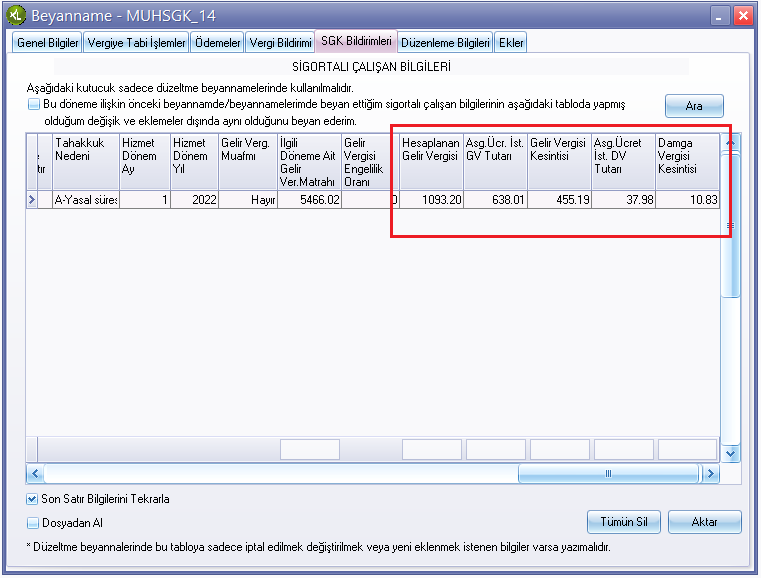Enable 'Bu döneme ilişkin önceki beyanname' checkbox

pyautogui.click(x=33, y=104)
